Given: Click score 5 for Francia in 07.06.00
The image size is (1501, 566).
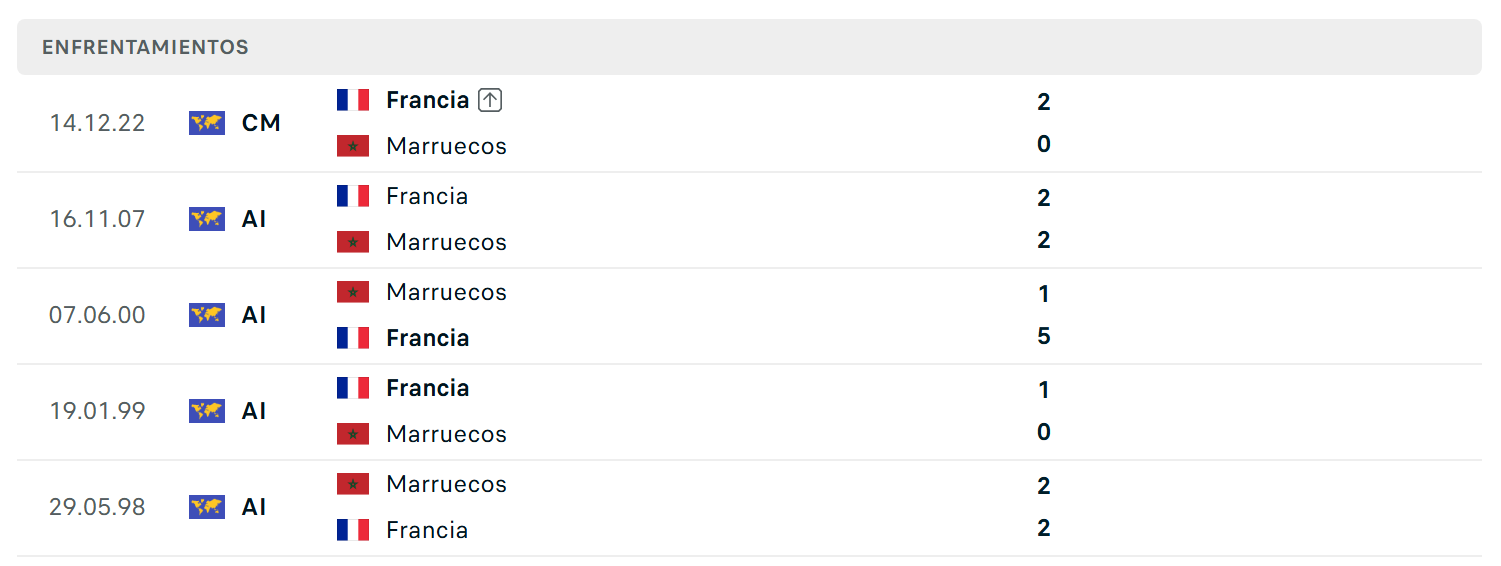Looking at the screenshot, I should click(x=1044, y=336).
